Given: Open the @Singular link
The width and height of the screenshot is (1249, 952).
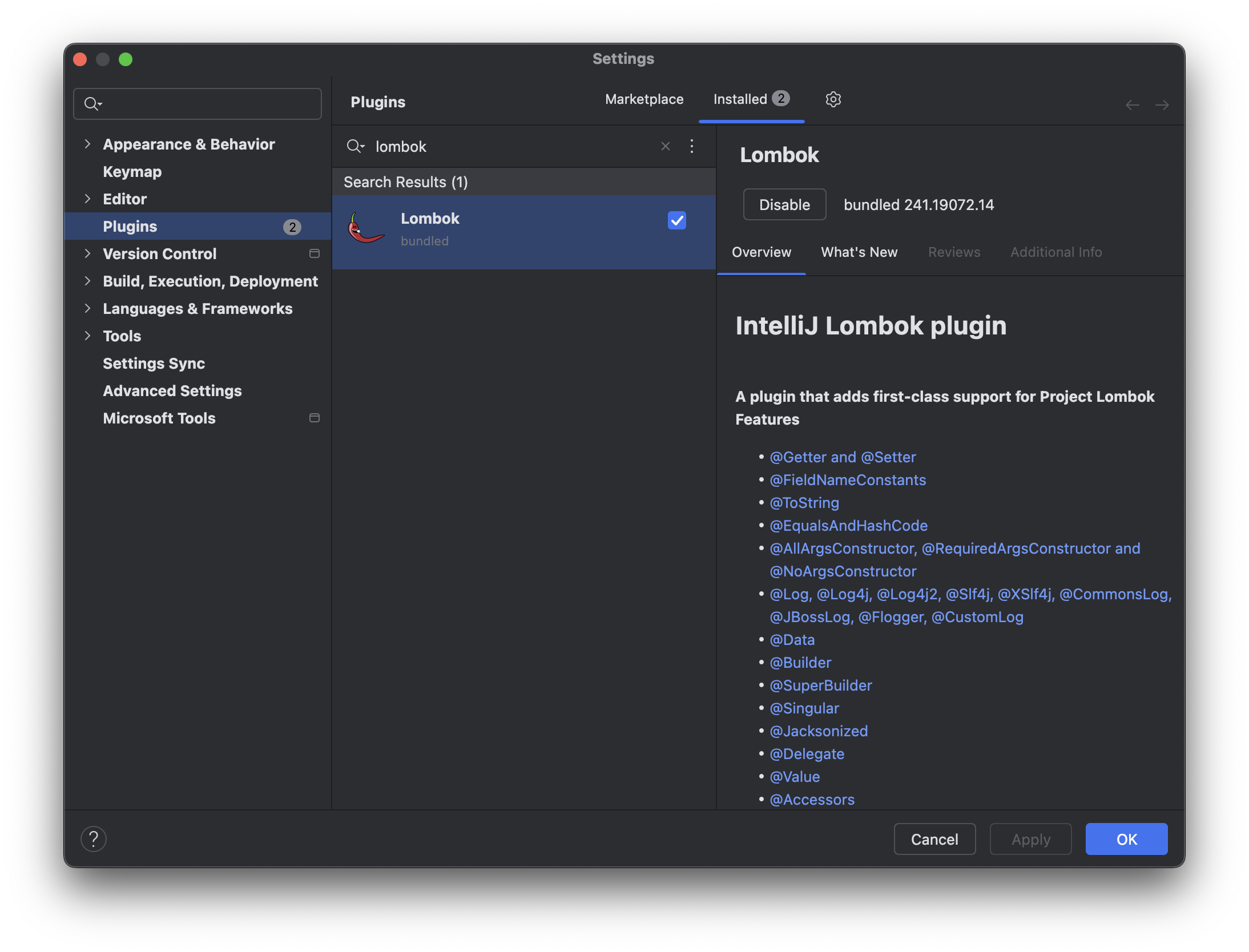Looking at the screenshot, I should point(804,708).
